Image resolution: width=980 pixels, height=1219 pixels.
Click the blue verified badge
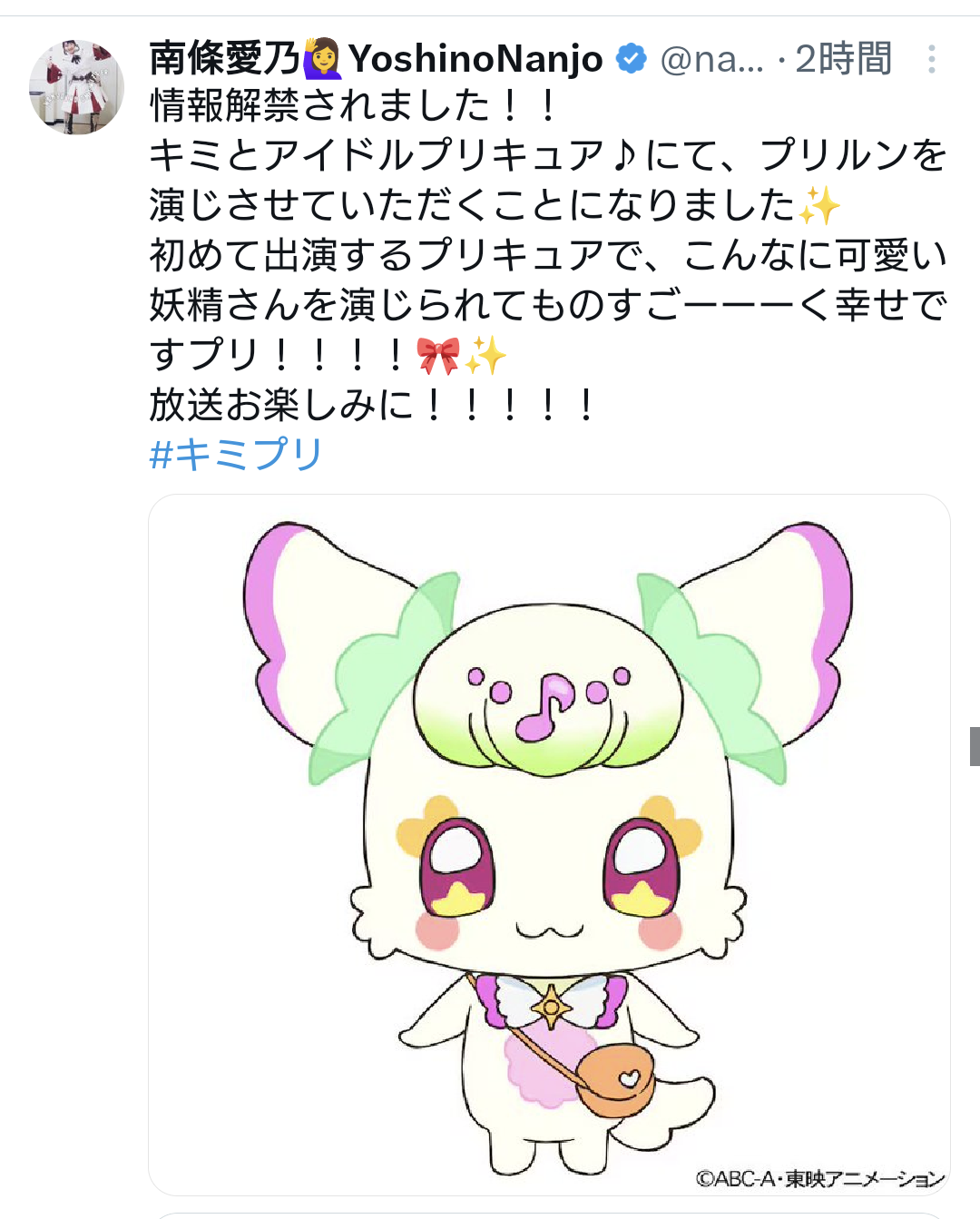click(x=631, y=60)
